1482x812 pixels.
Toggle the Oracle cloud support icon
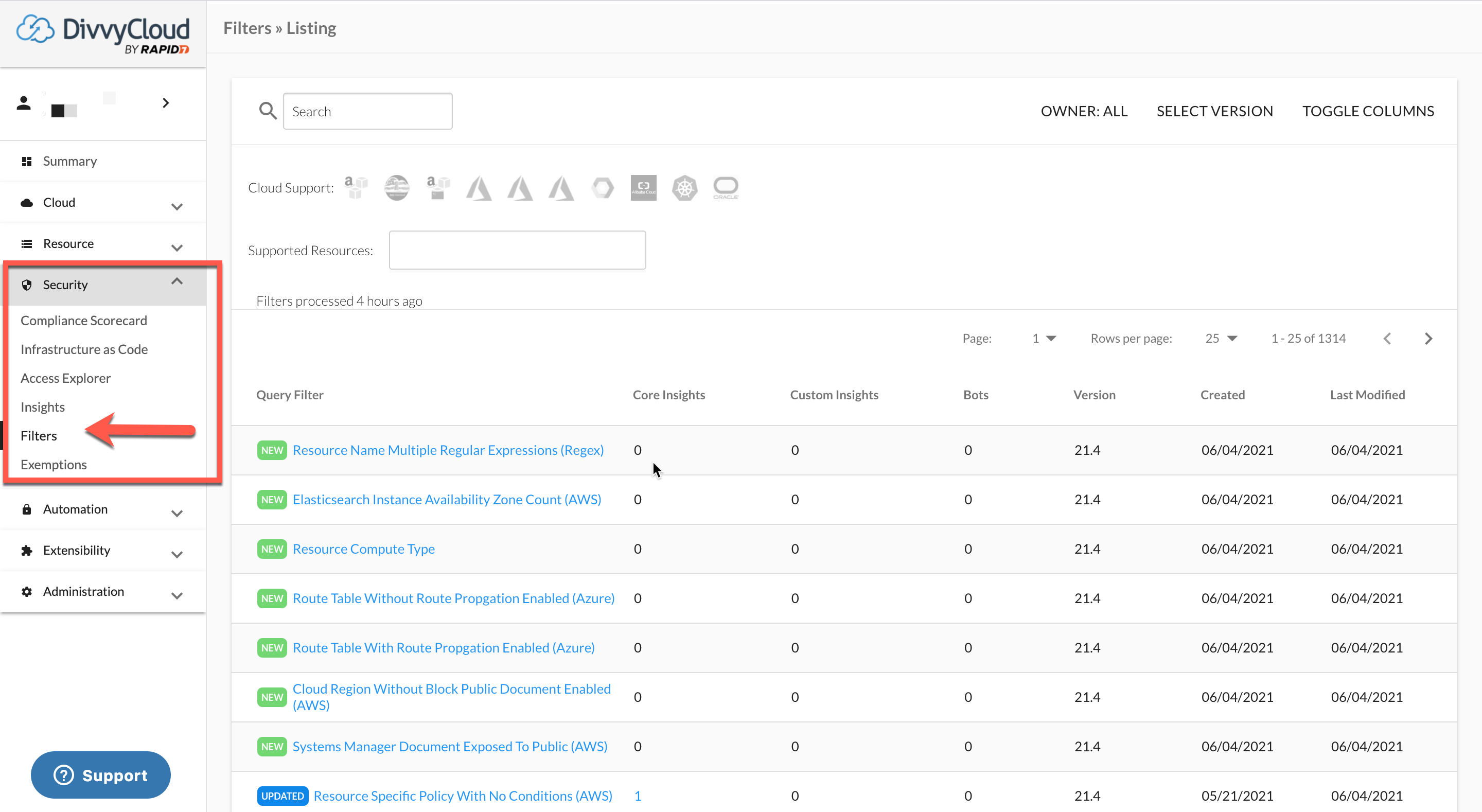[726, 188]
